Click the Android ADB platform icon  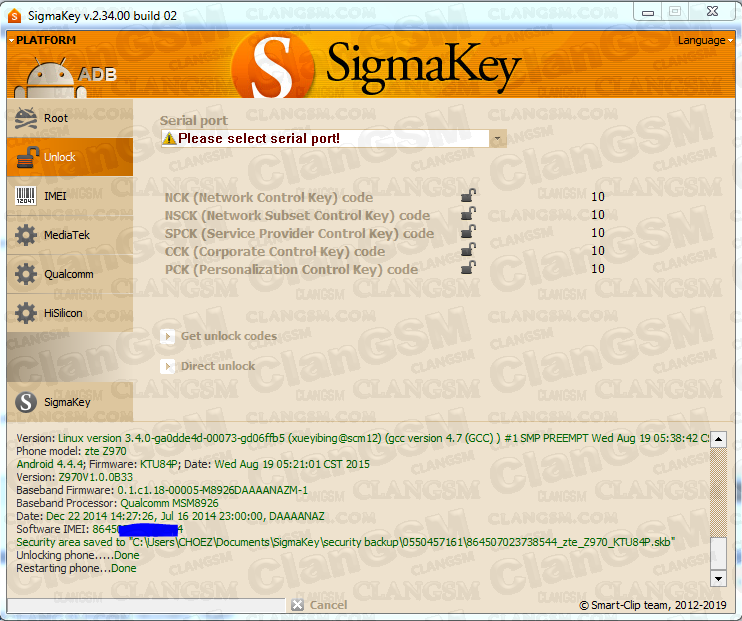click(65, 77)
